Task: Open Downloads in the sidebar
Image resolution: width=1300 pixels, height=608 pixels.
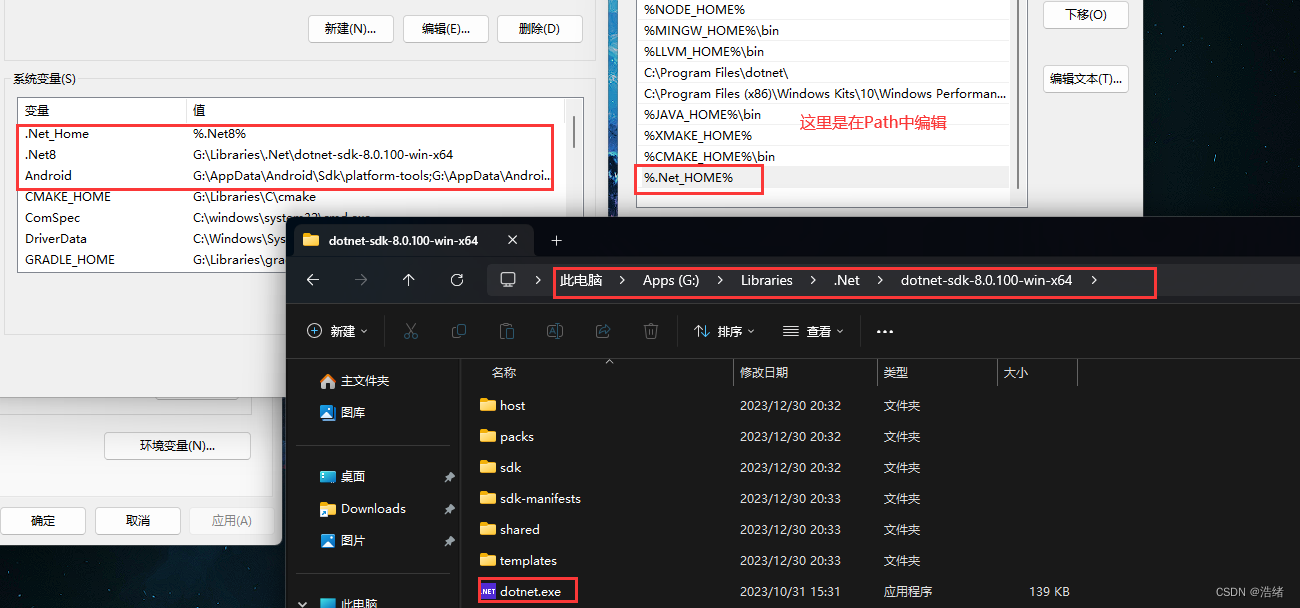Action: coord(373,508)
